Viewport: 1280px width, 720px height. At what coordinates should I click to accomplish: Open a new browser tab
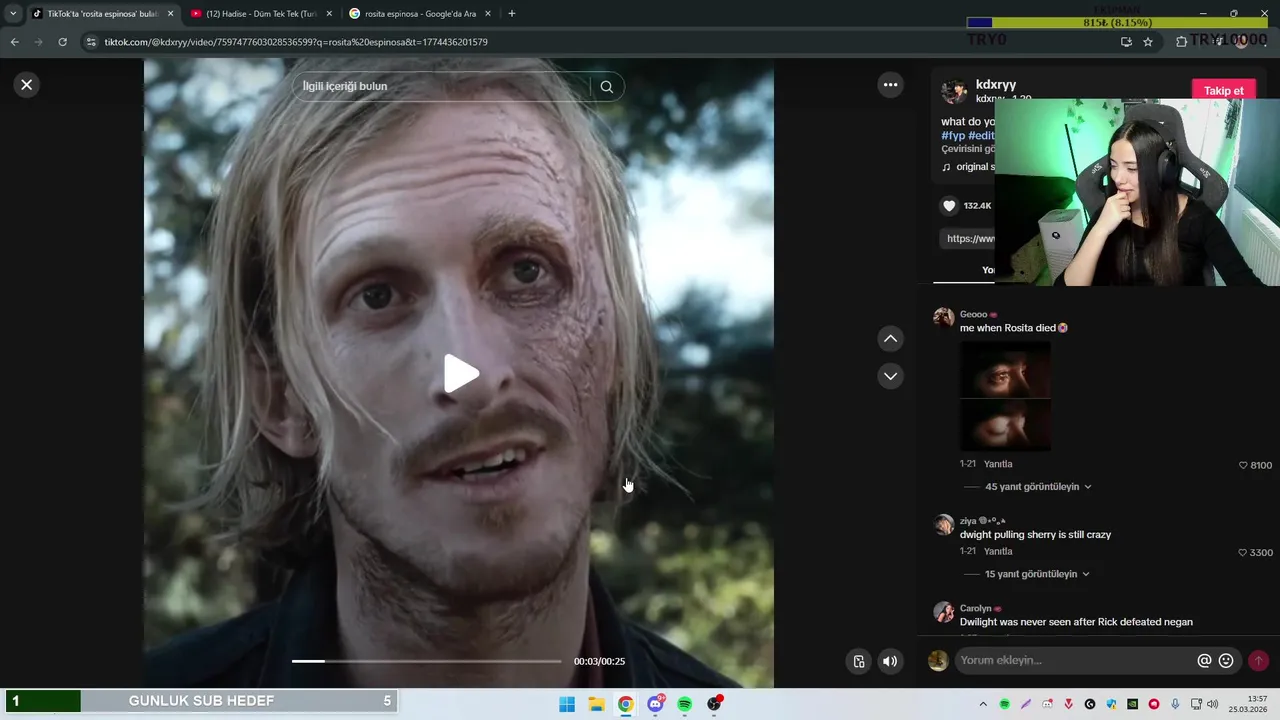click(512, 14)
